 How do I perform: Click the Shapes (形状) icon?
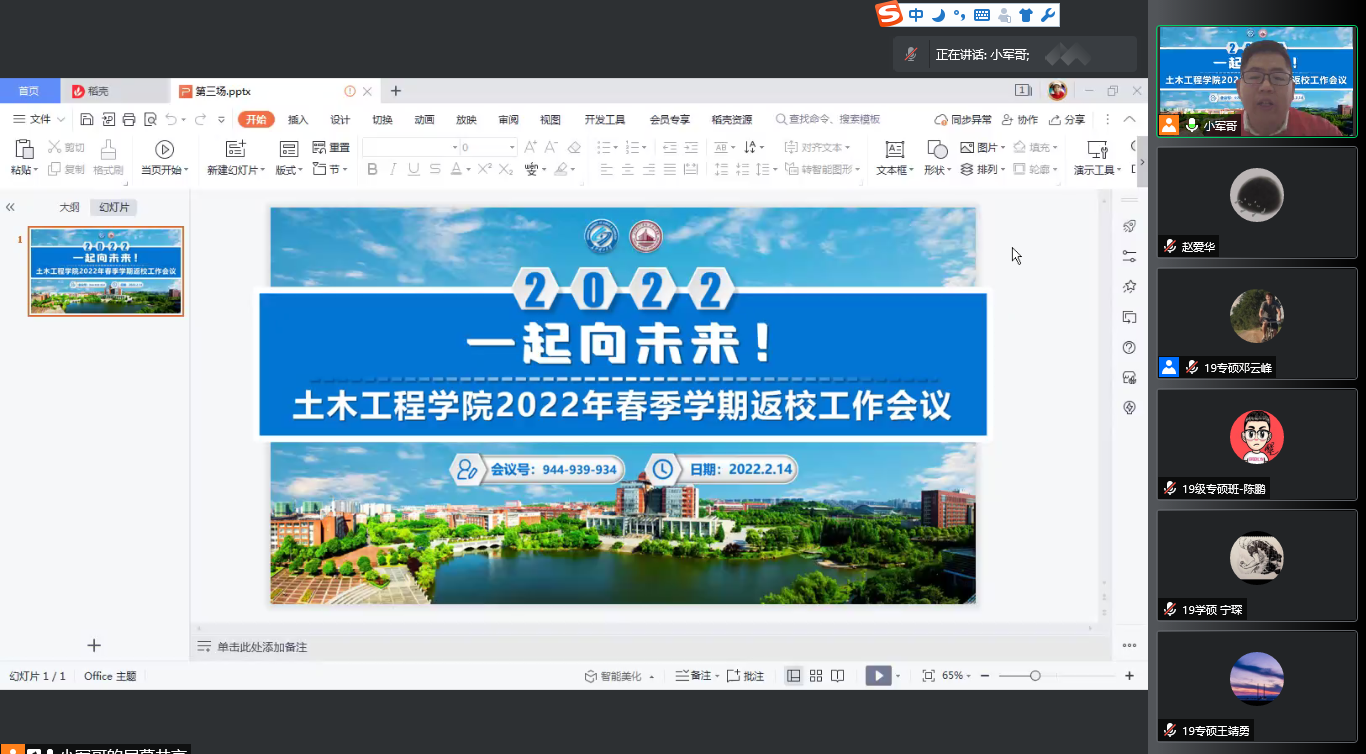pos(937,150)
